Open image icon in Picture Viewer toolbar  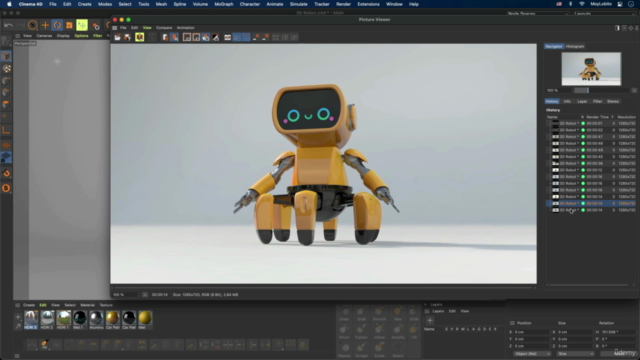tap(118, 38)
